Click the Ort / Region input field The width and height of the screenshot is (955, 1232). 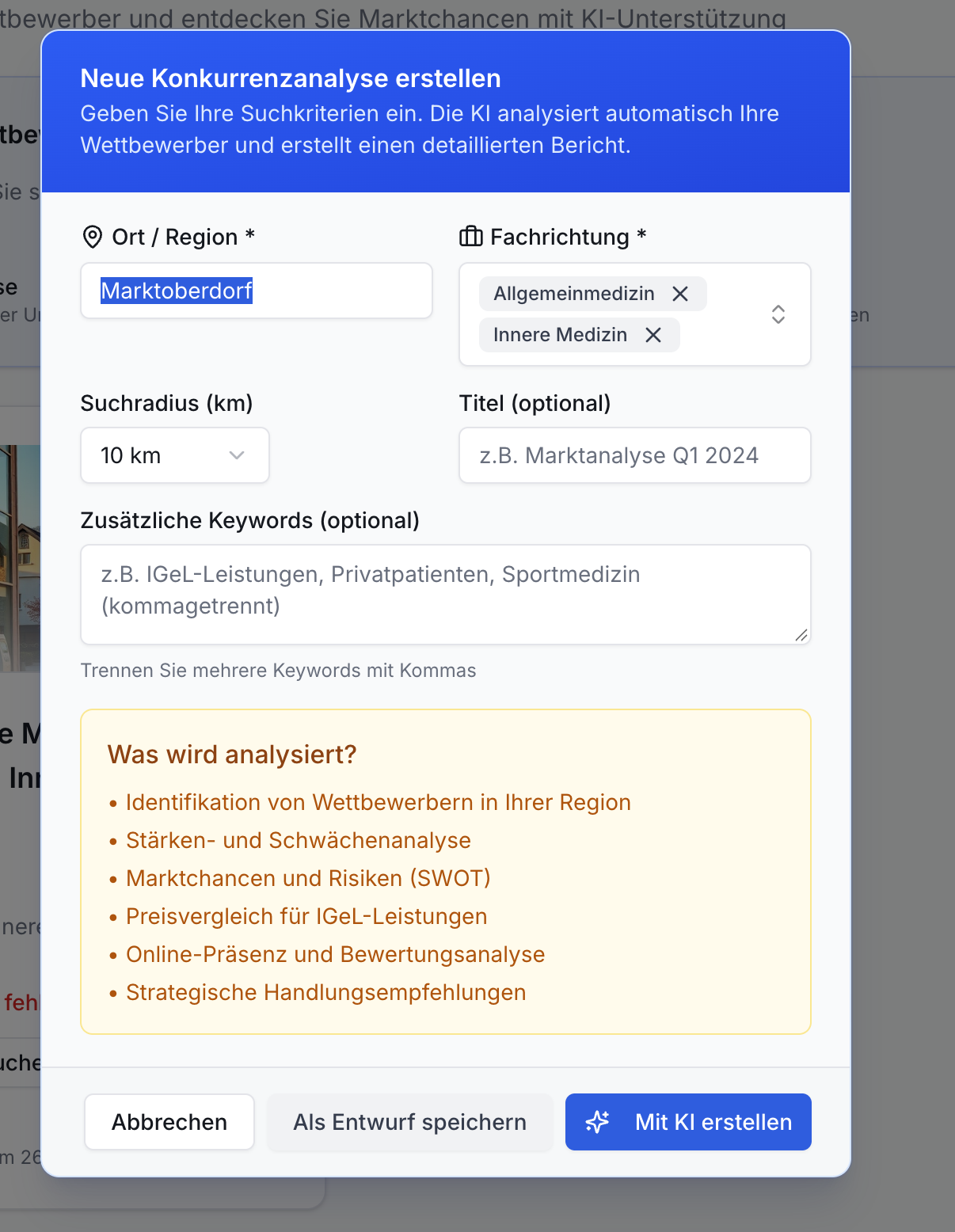[x=257, y=291]
